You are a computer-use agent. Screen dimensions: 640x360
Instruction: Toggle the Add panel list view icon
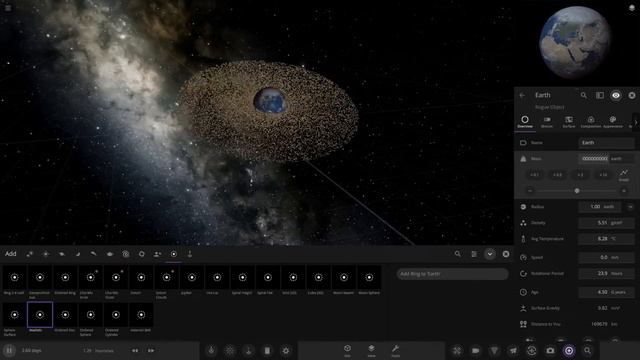tap(474, 254)
